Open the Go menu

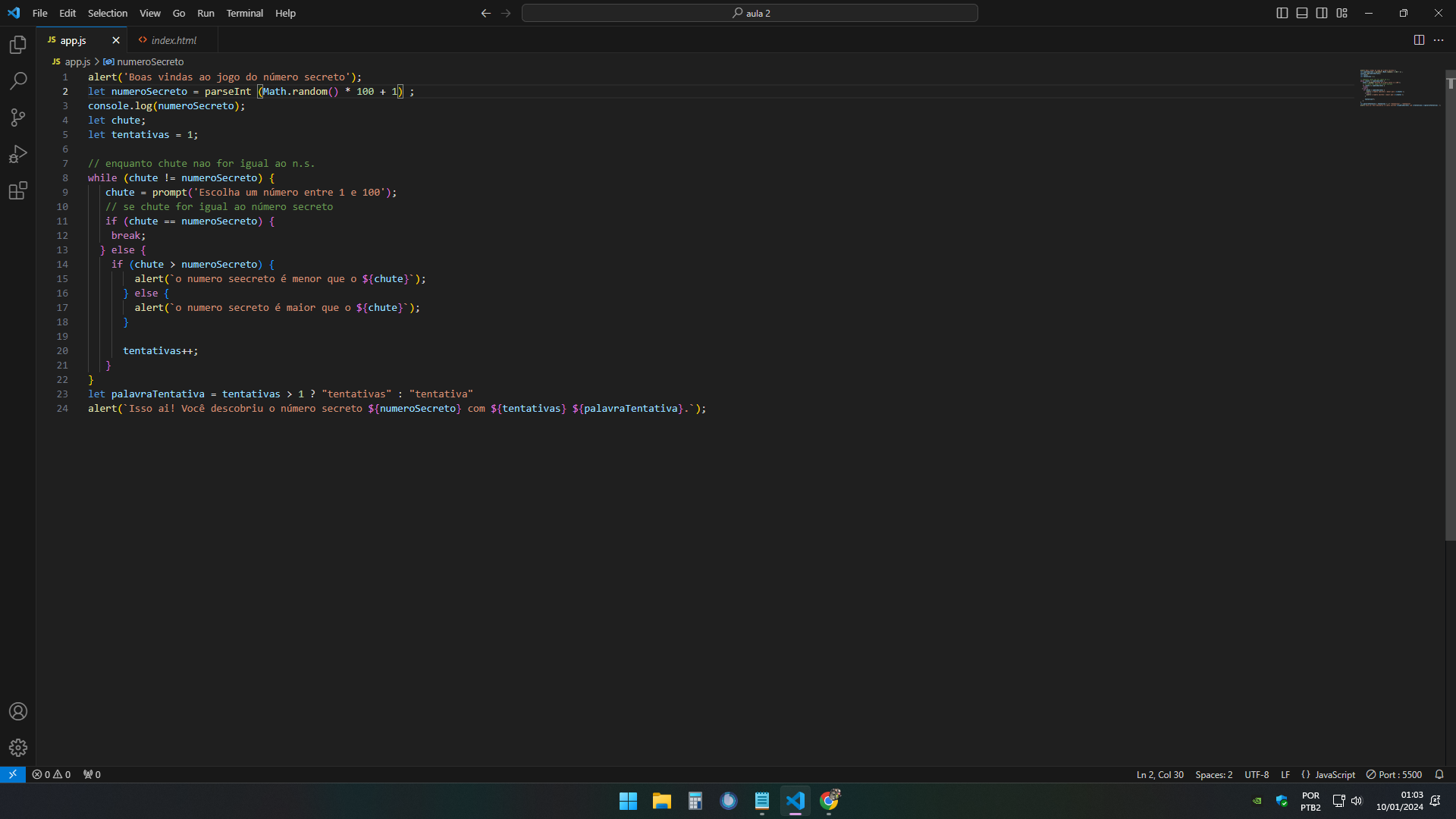pyautogui.click(x=179, y=13)
